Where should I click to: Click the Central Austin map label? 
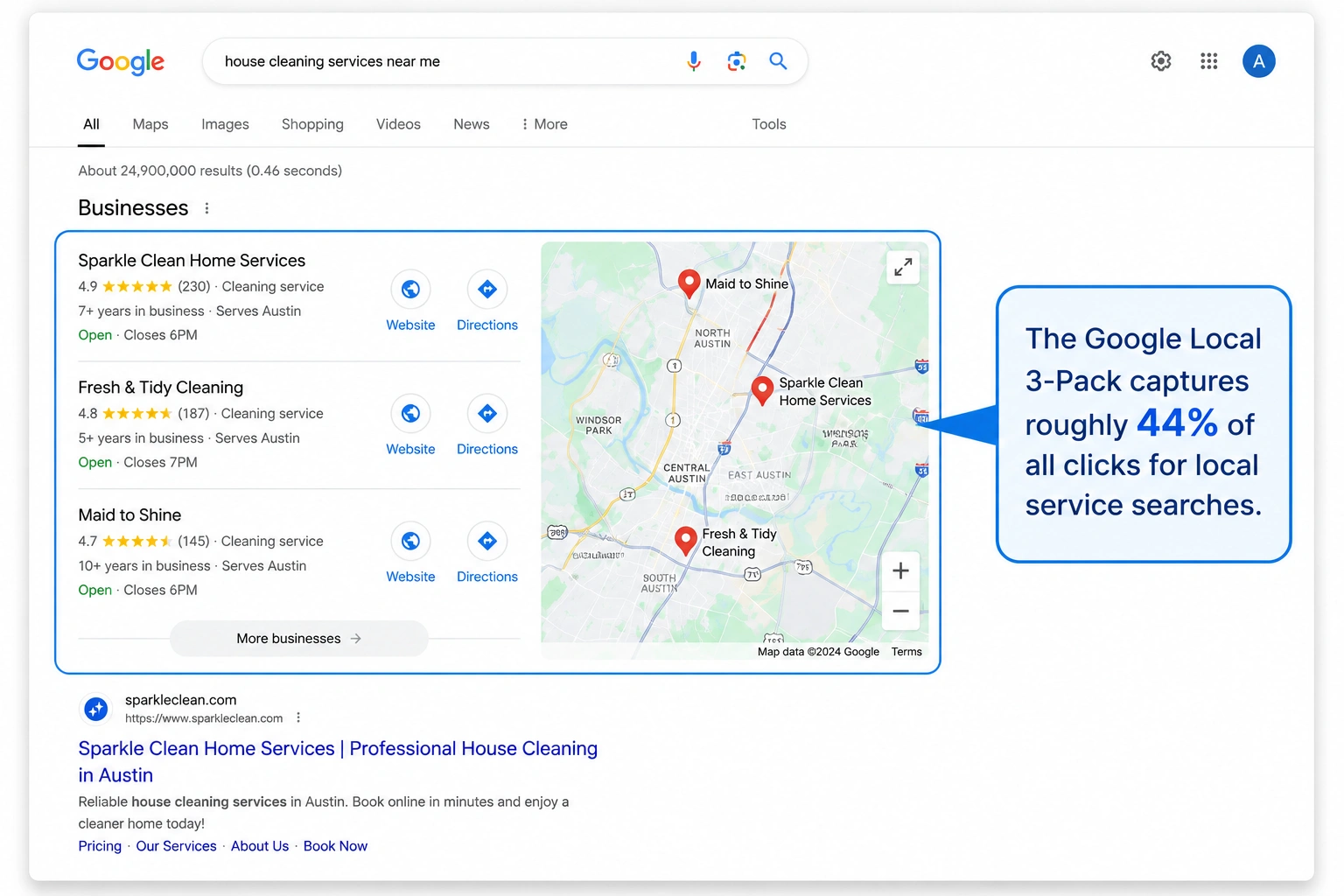click(687, 473)
